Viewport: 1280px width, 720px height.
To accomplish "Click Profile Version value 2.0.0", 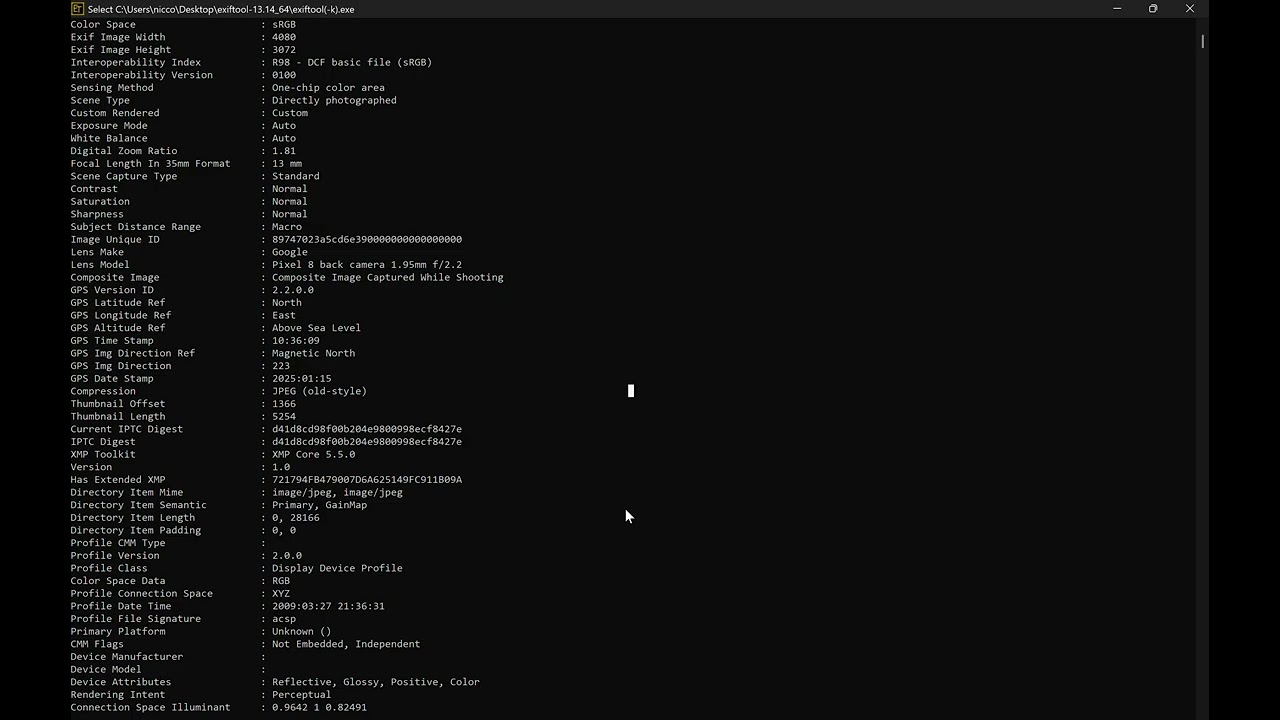I will (x=287, y=556).
